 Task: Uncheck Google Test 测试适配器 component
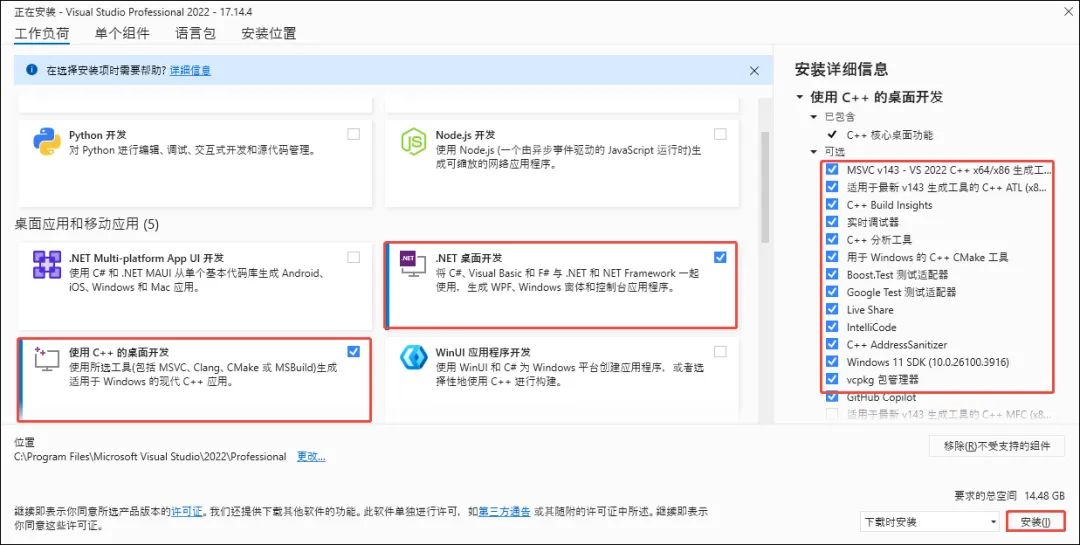click(832, 292)
